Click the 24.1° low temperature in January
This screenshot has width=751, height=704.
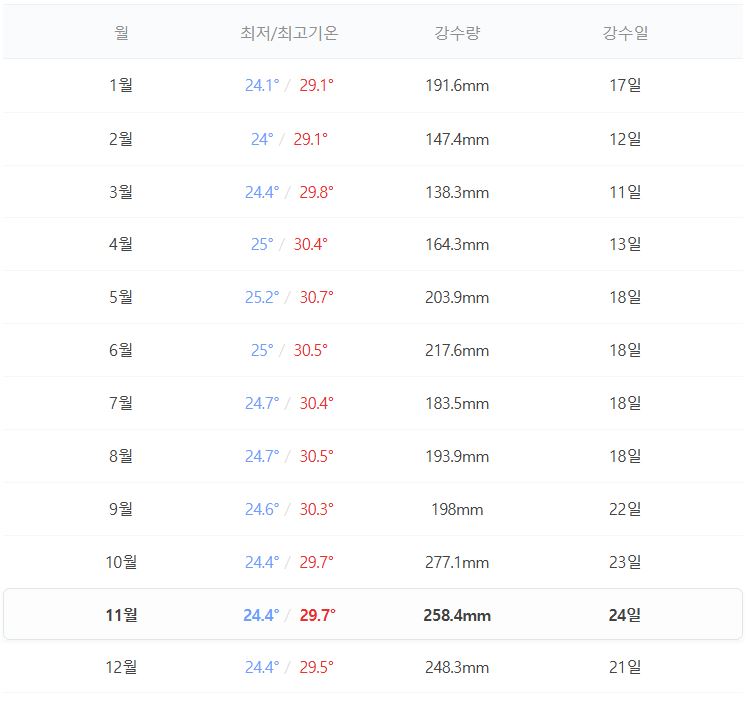coord(262,85)
